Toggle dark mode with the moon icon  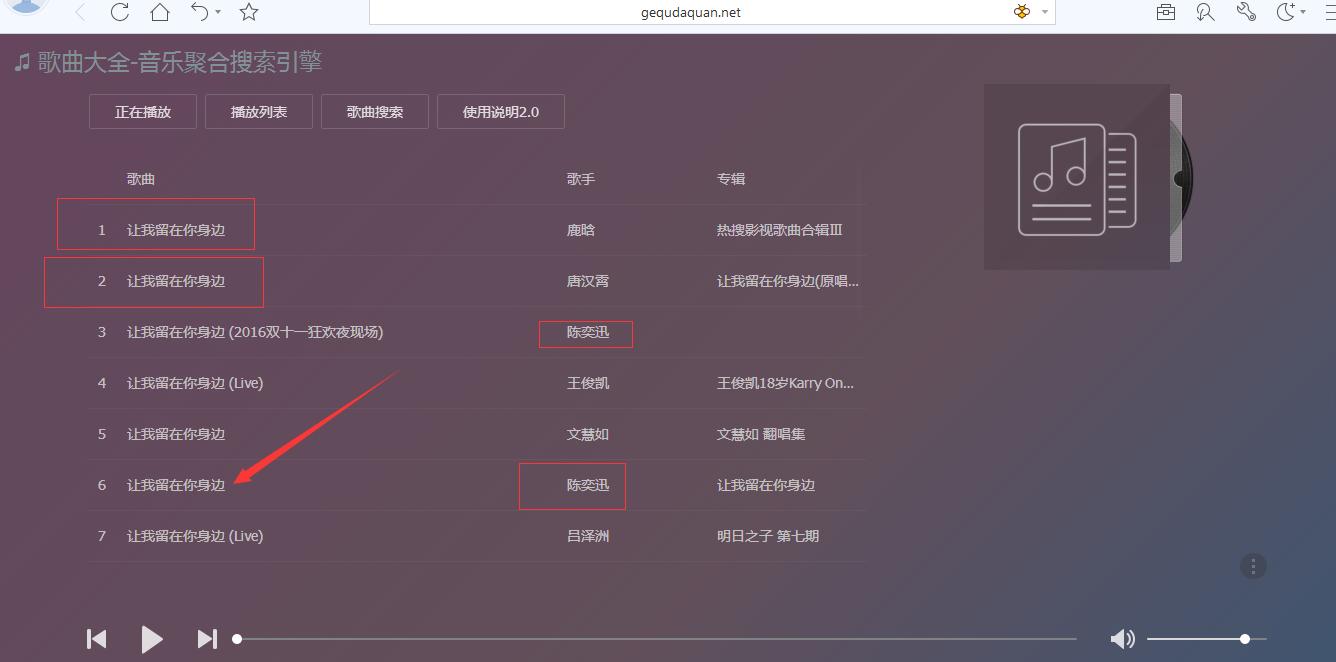click(1285, 13)
